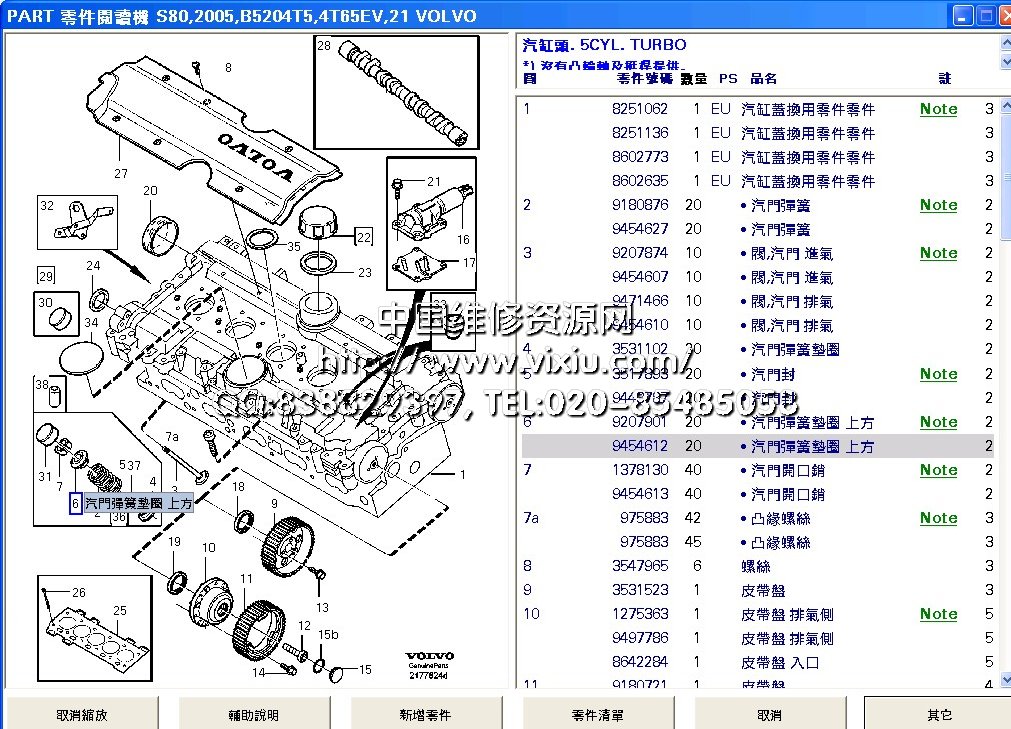The image size is (1011, 729).
Task: Click callout number 6 beside the tooltip
Action: point(75,504)
